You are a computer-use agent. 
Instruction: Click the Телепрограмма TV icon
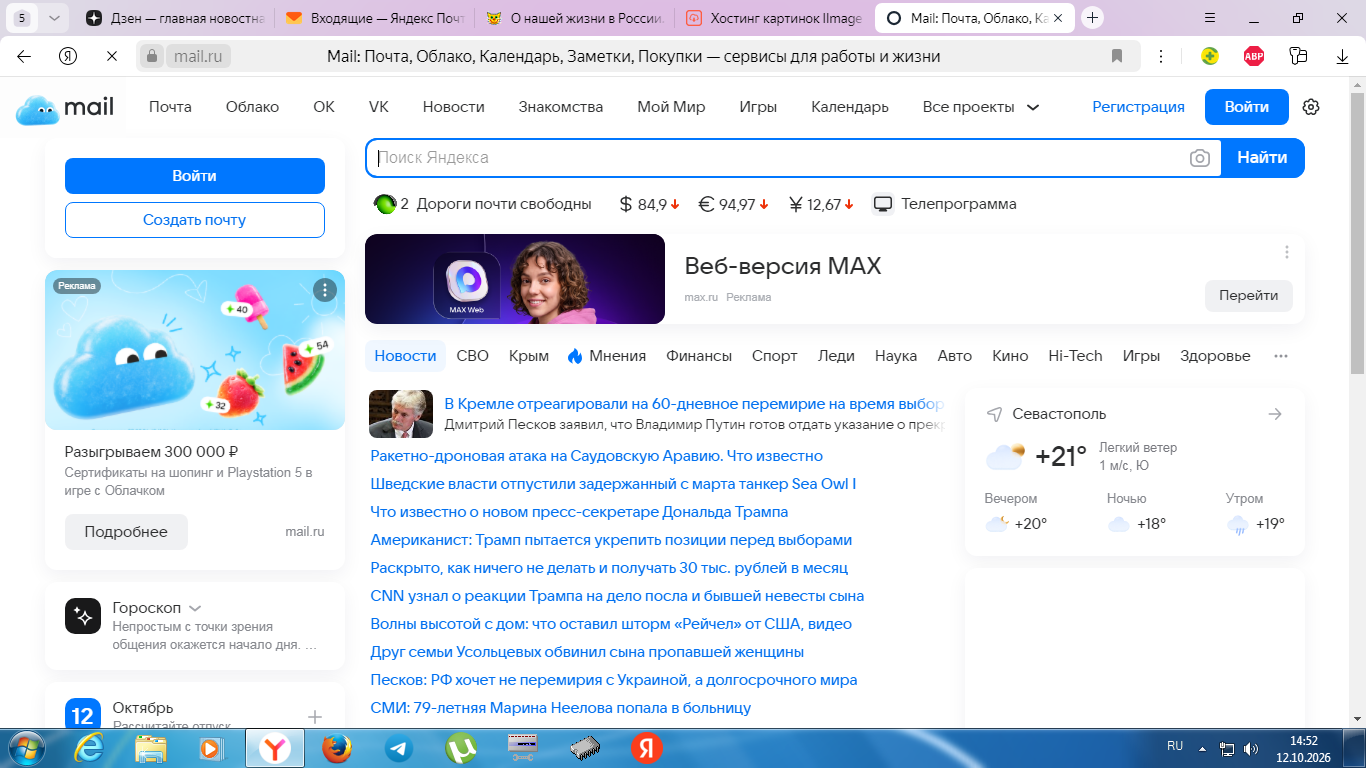click(x=882, y=204)
